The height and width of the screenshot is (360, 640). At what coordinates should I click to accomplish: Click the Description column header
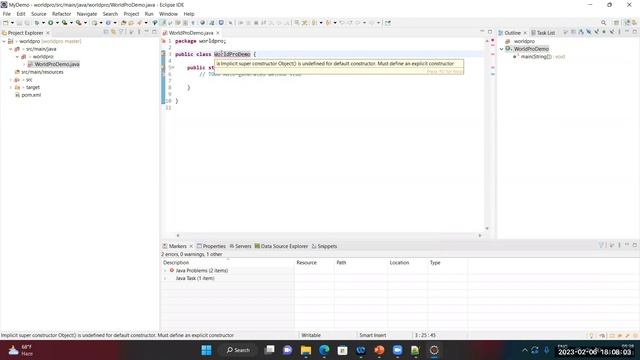click(x=228, y=262)
